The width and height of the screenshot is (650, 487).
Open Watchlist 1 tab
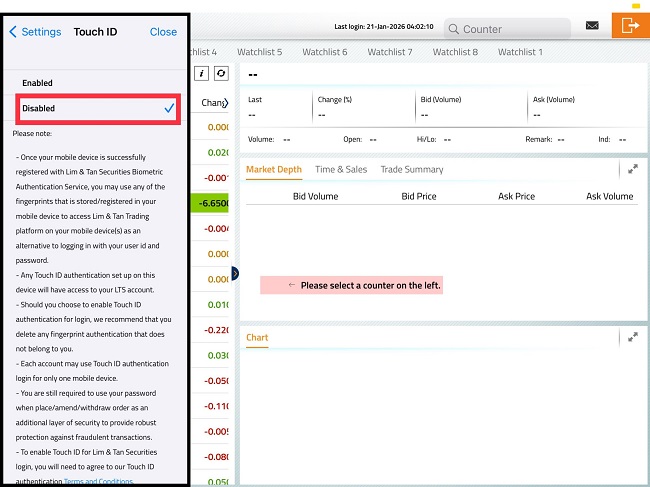click(x=520, y=52)
